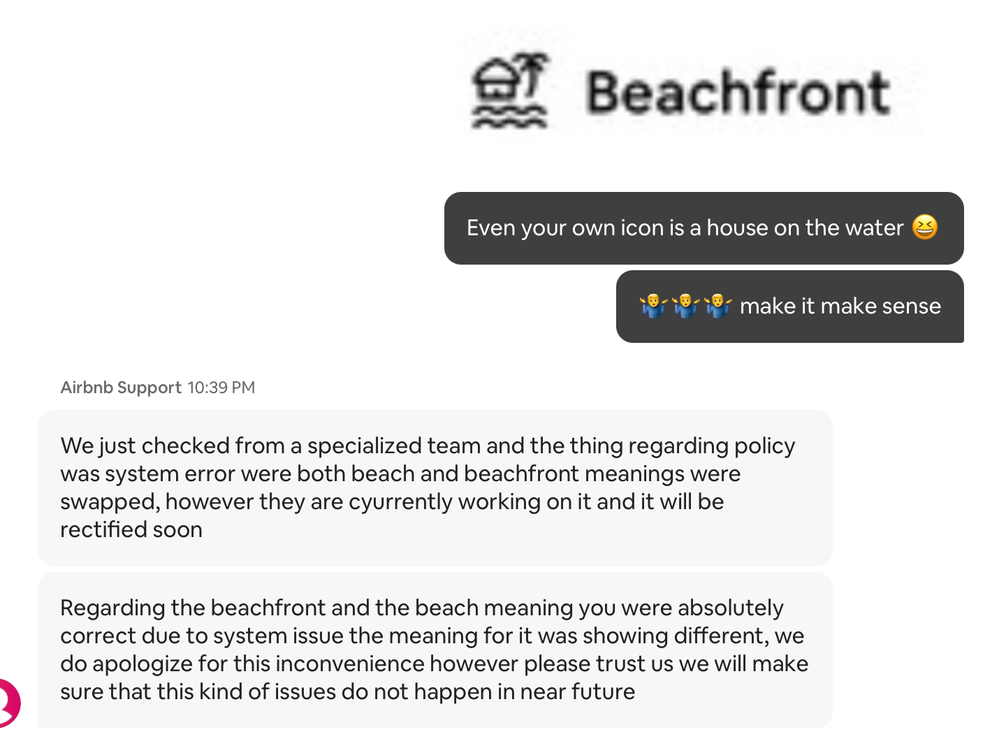This screenshot has height=743, width=999.
Task: Click the waves beneath the house icon
Action: [508, 120]
